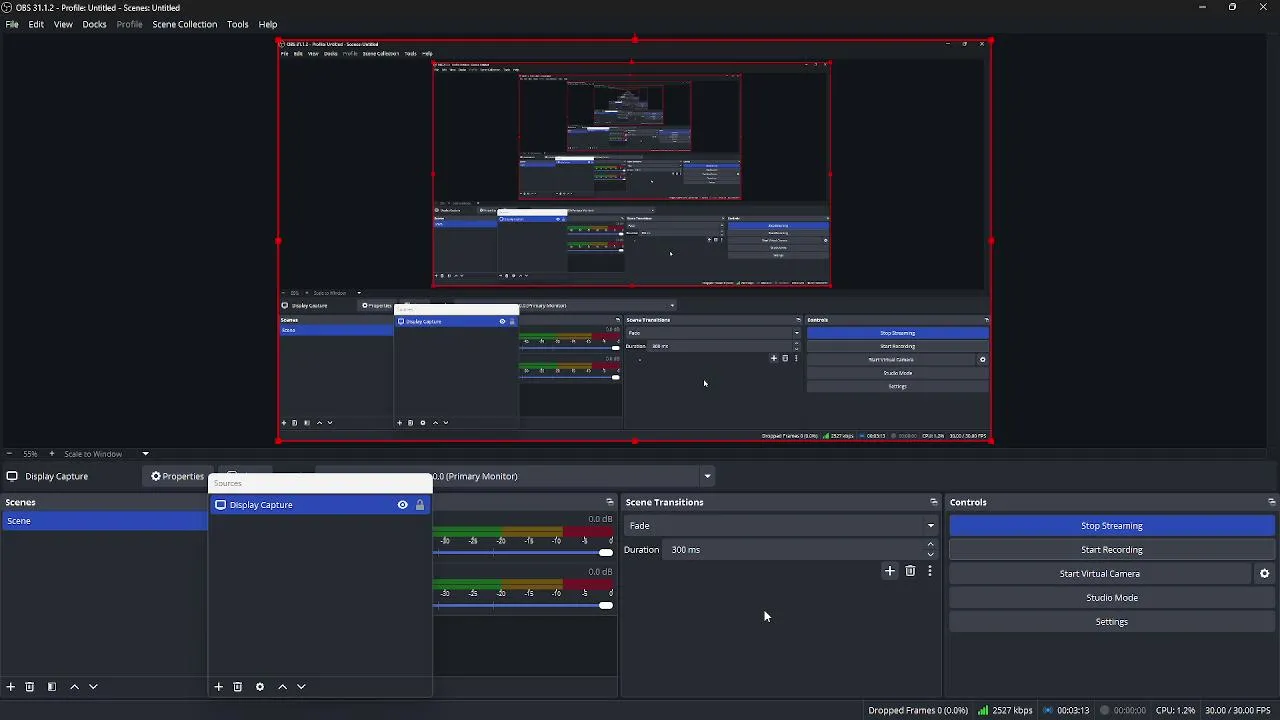Open the Primary Monitor display dropdown

tap(707, 477)
